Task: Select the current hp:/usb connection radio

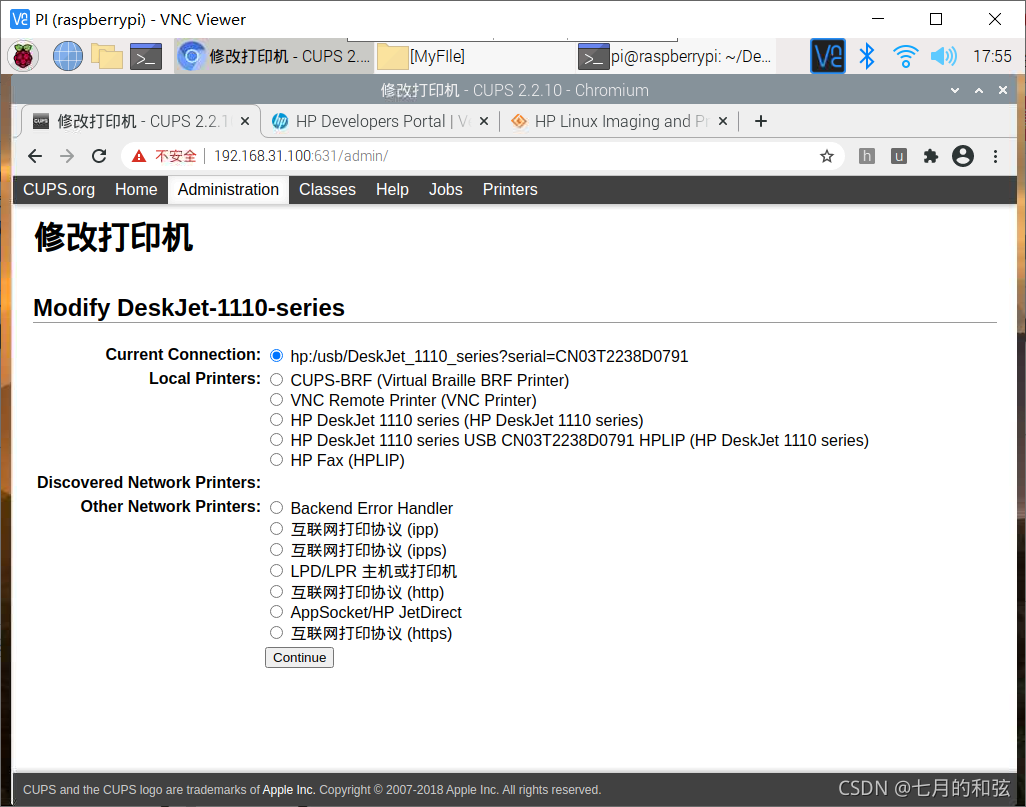Action: pyautogui.click(x=277, y=355)
